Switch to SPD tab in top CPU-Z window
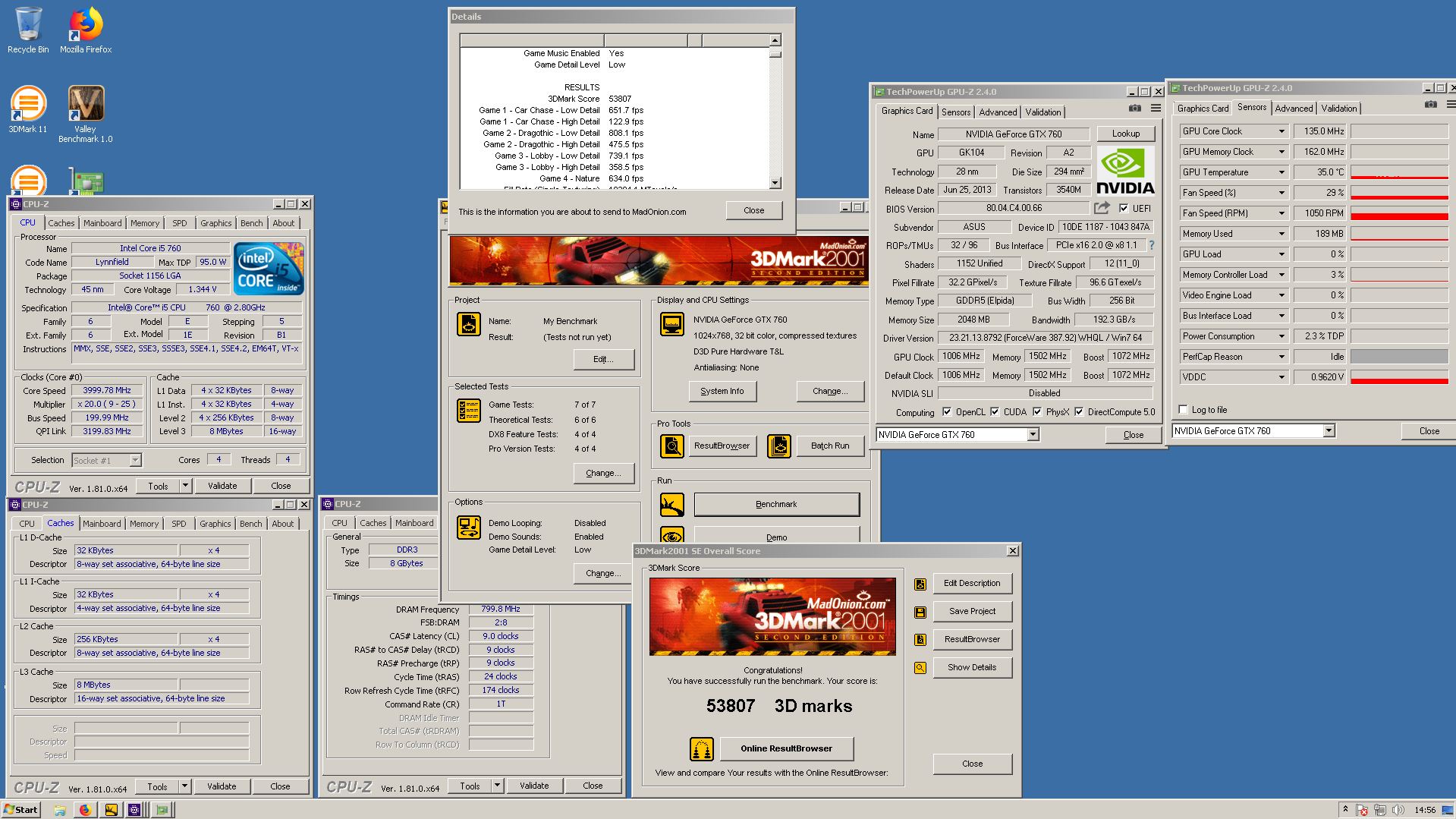Image resolution: width=1456 pixels, height=819 pixels. point(179,223)
